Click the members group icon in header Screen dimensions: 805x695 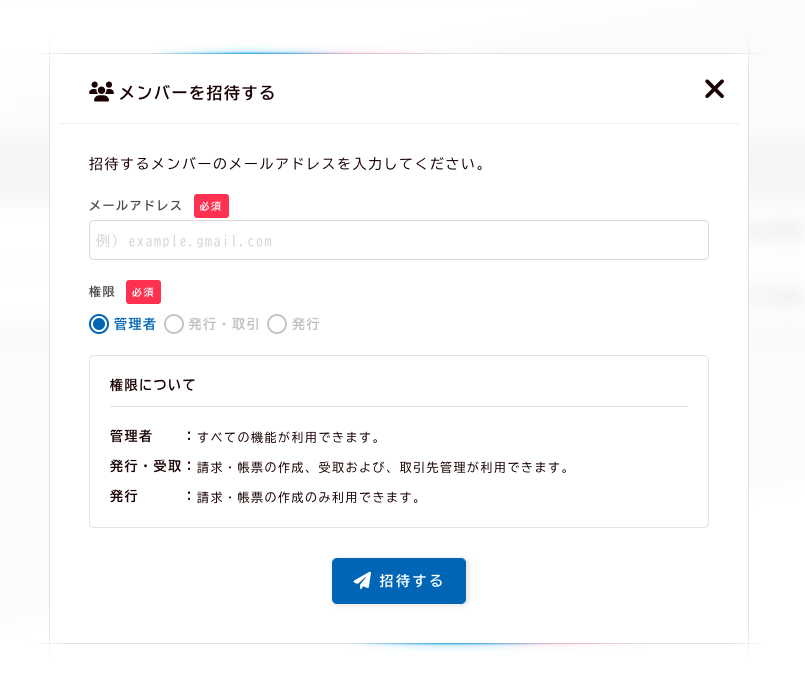point(101,92)
